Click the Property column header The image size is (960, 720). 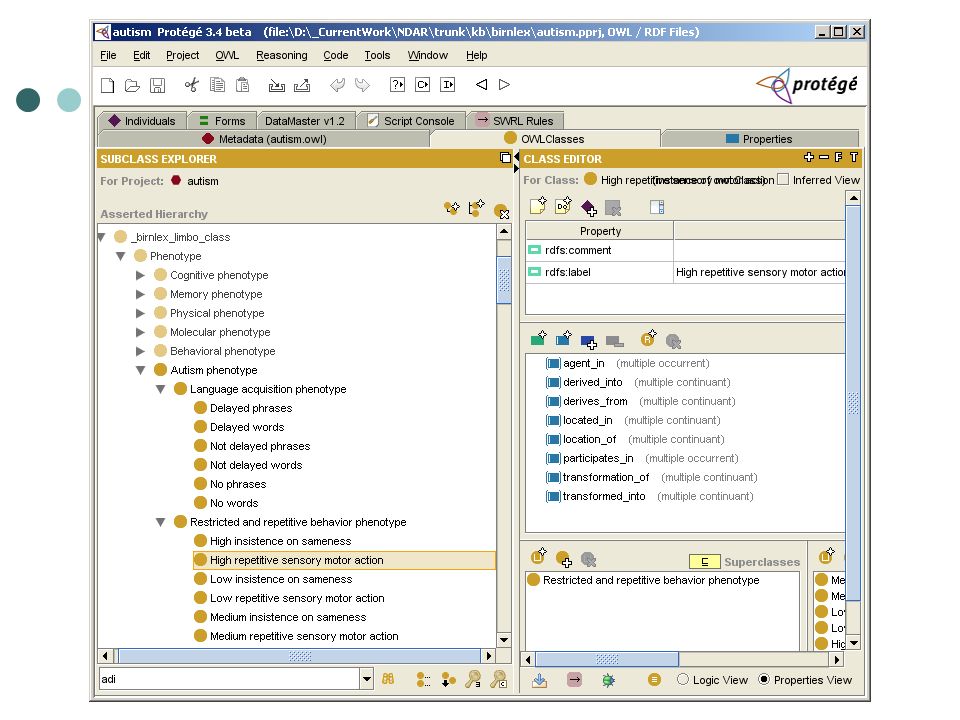(599, 231)
